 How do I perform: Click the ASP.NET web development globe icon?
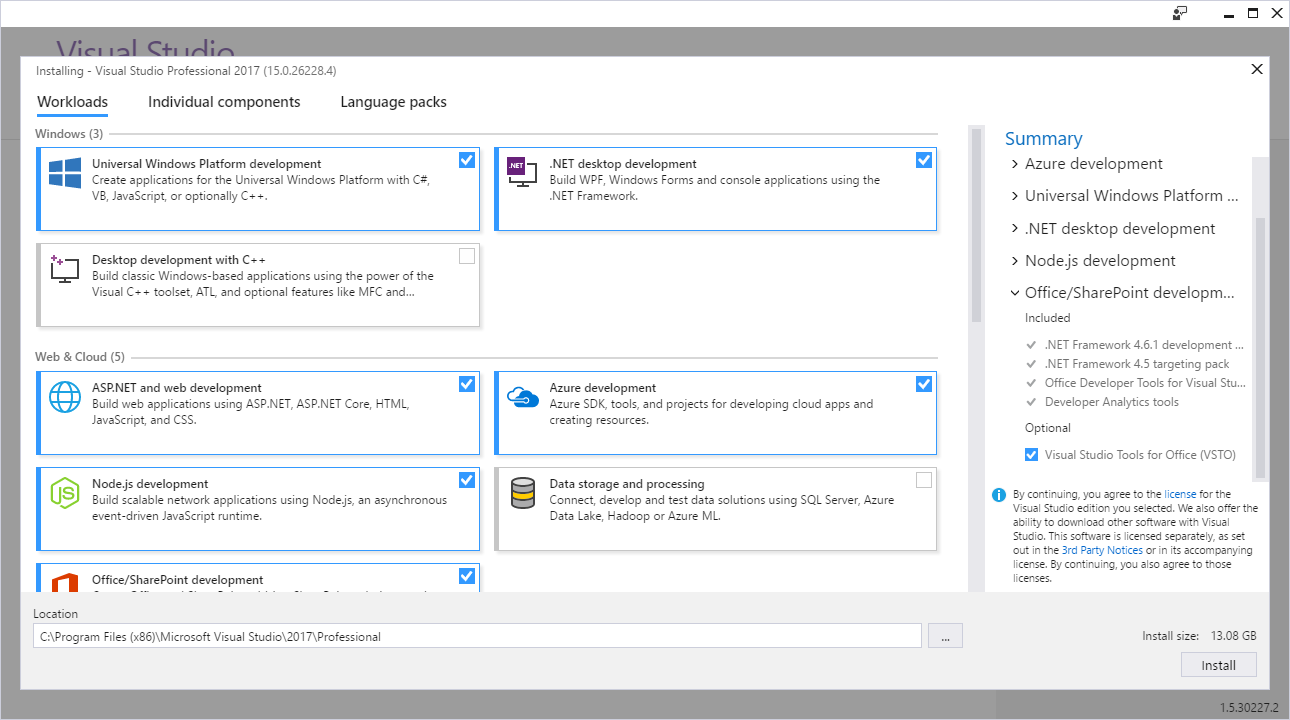pyautogui.click(x=65, y=397)
